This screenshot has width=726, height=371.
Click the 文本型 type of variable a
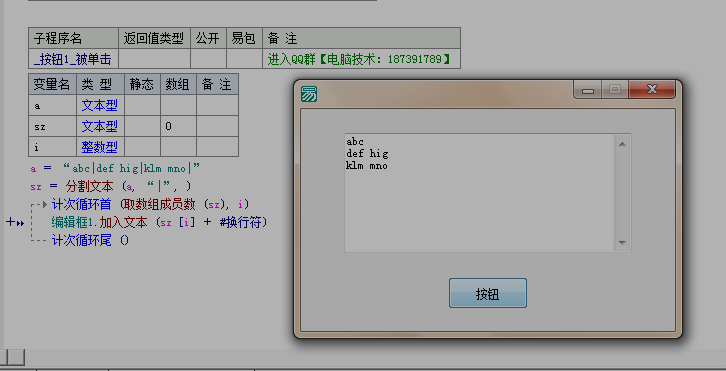click(100, 106)
